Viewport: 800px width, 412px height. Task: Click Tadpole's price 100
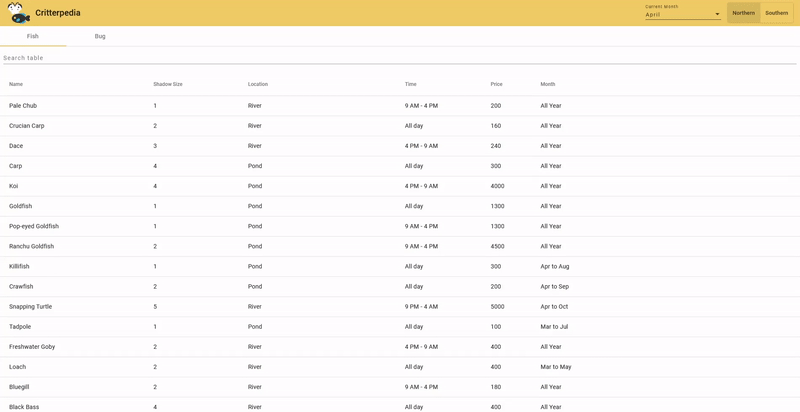click(495, 326)
